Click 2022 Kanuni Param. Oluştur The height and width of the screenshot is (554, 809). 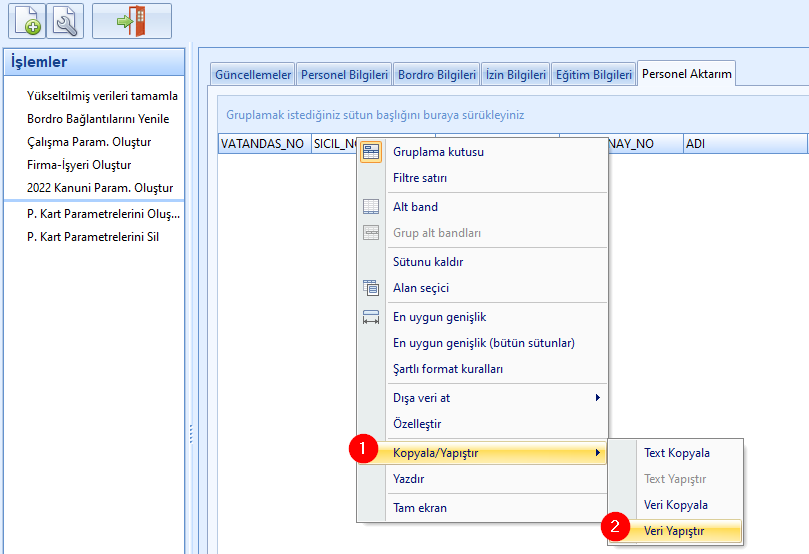(x=100, y=188)
